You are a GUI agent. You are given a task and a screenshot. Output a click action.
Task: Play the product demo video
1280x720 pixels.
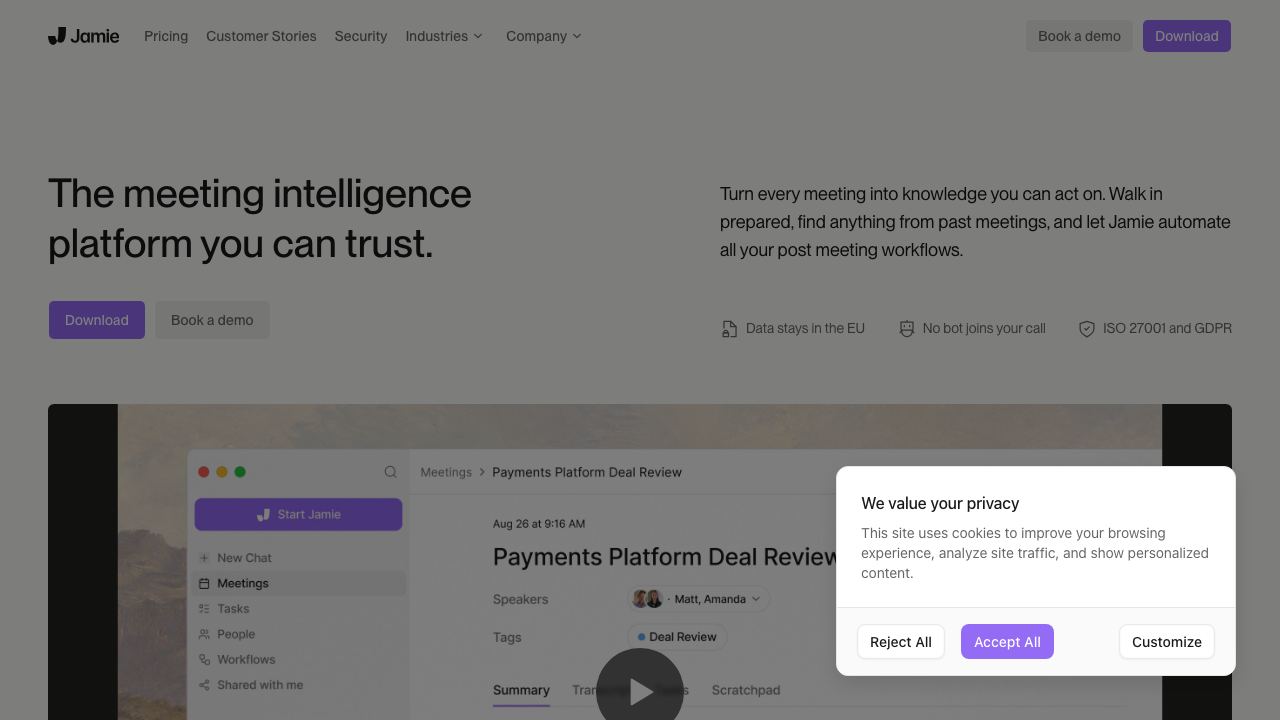pos(640,691)
